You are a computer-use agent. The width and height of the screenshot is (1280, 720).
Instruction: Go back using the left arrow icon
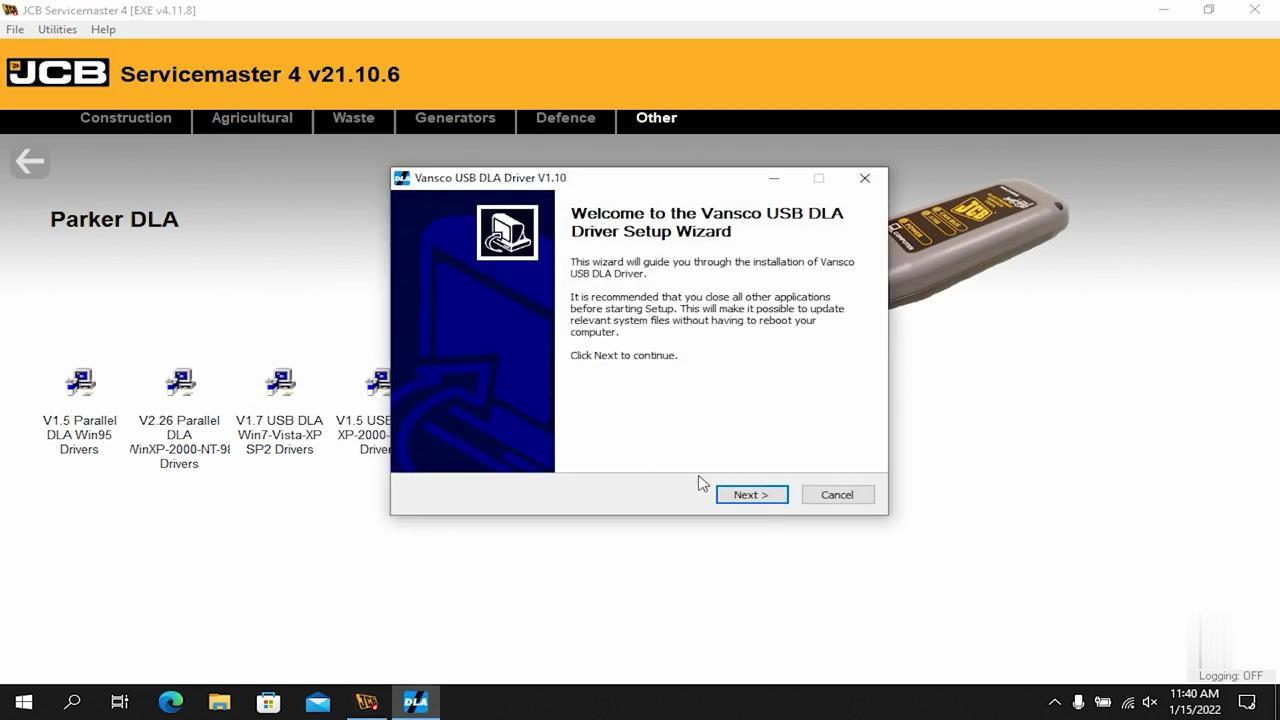(x=30, y=161)
